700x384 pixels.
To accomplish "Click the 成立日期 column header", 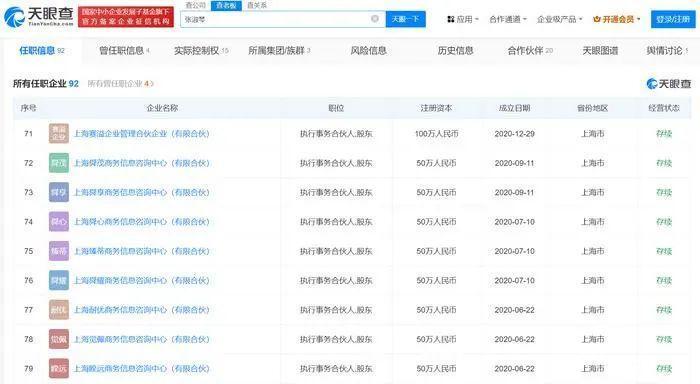I will pos(514,108).
